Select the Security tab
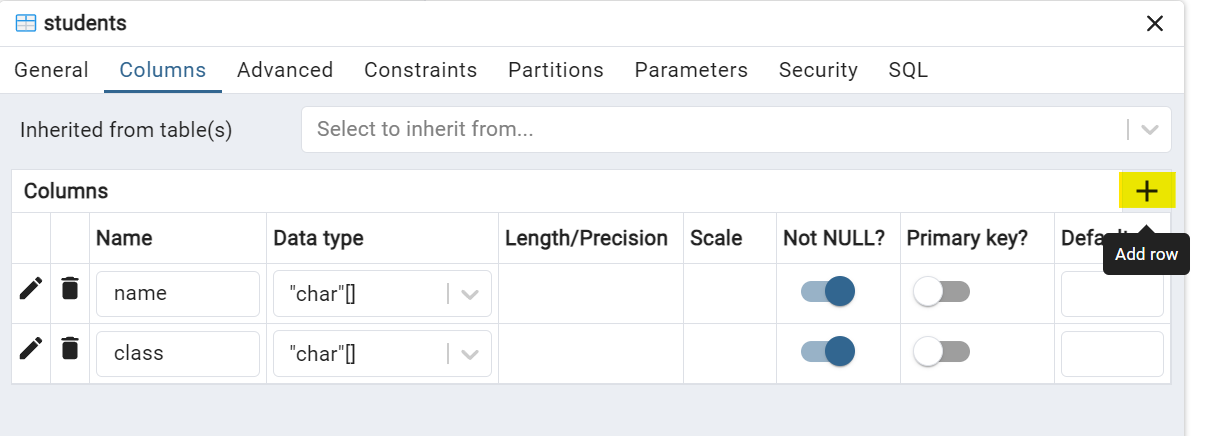Image resolution: width=1217 pixels, height=436 pixels. (x=818, y=70)
